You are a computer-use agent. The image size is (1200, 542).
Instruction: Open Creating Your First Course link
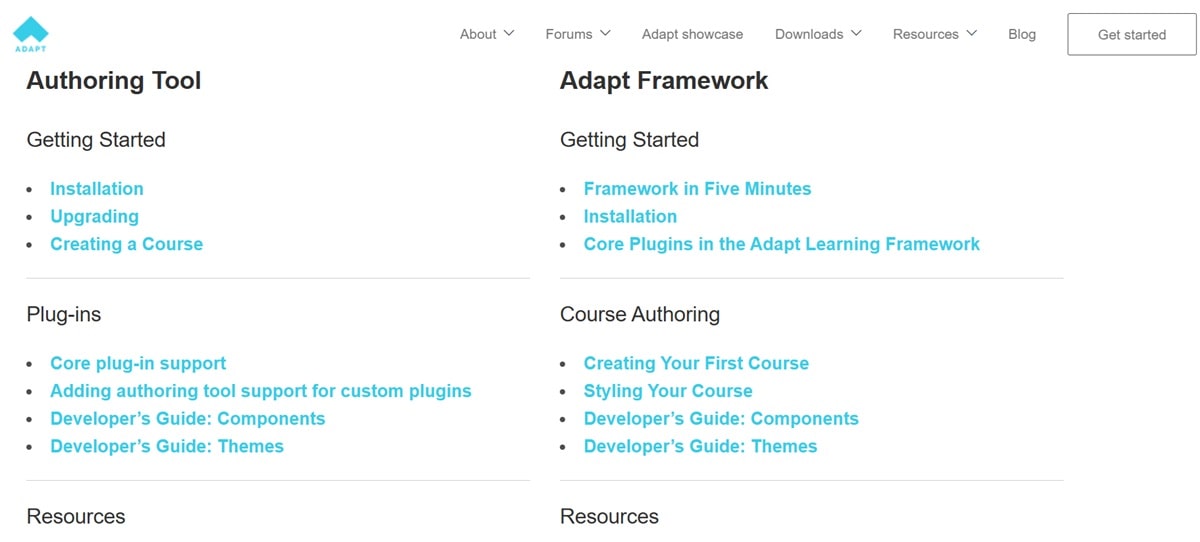click(x=696, y=363)
